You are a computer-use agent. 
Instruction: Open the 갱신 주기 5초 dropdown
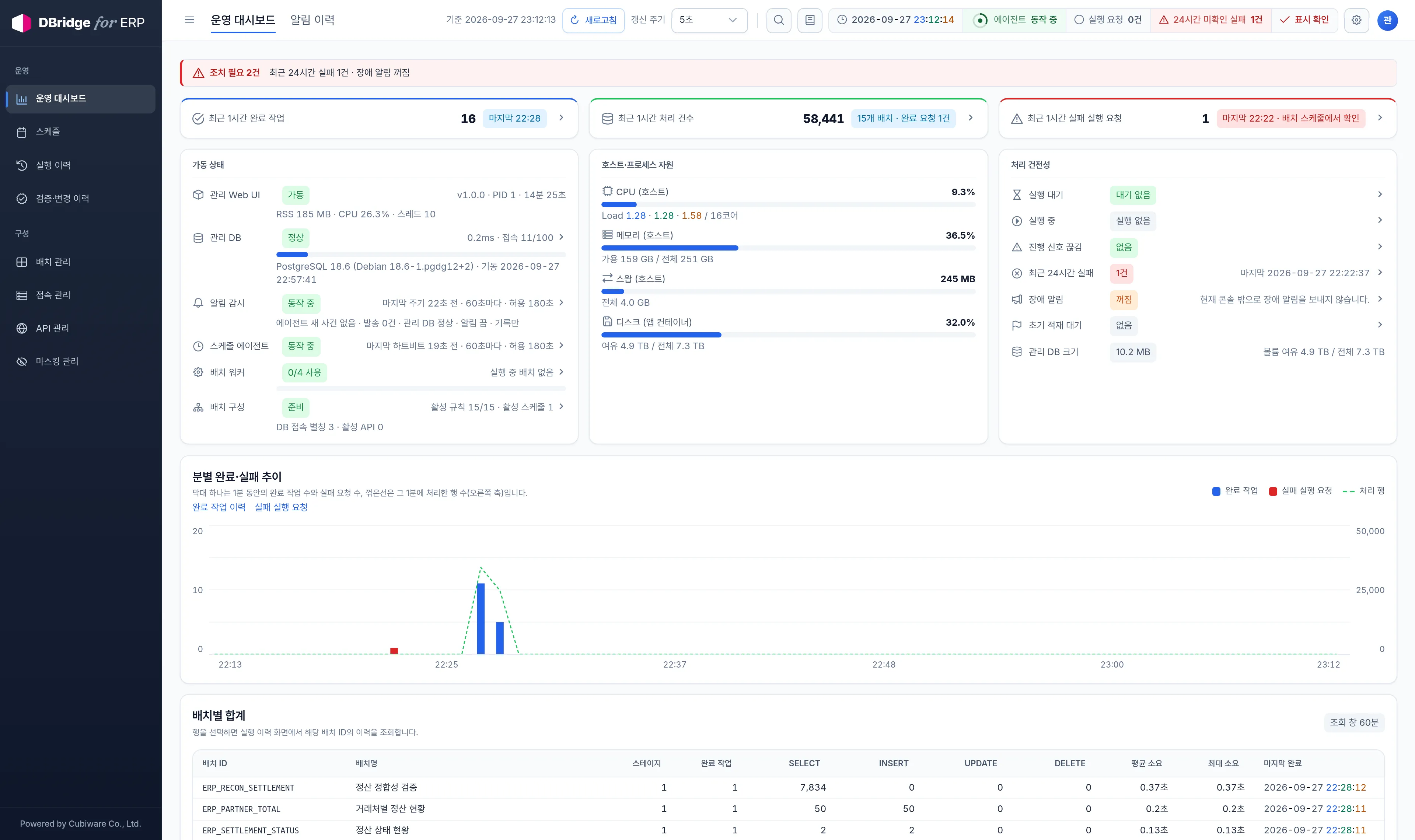(709, 20)
